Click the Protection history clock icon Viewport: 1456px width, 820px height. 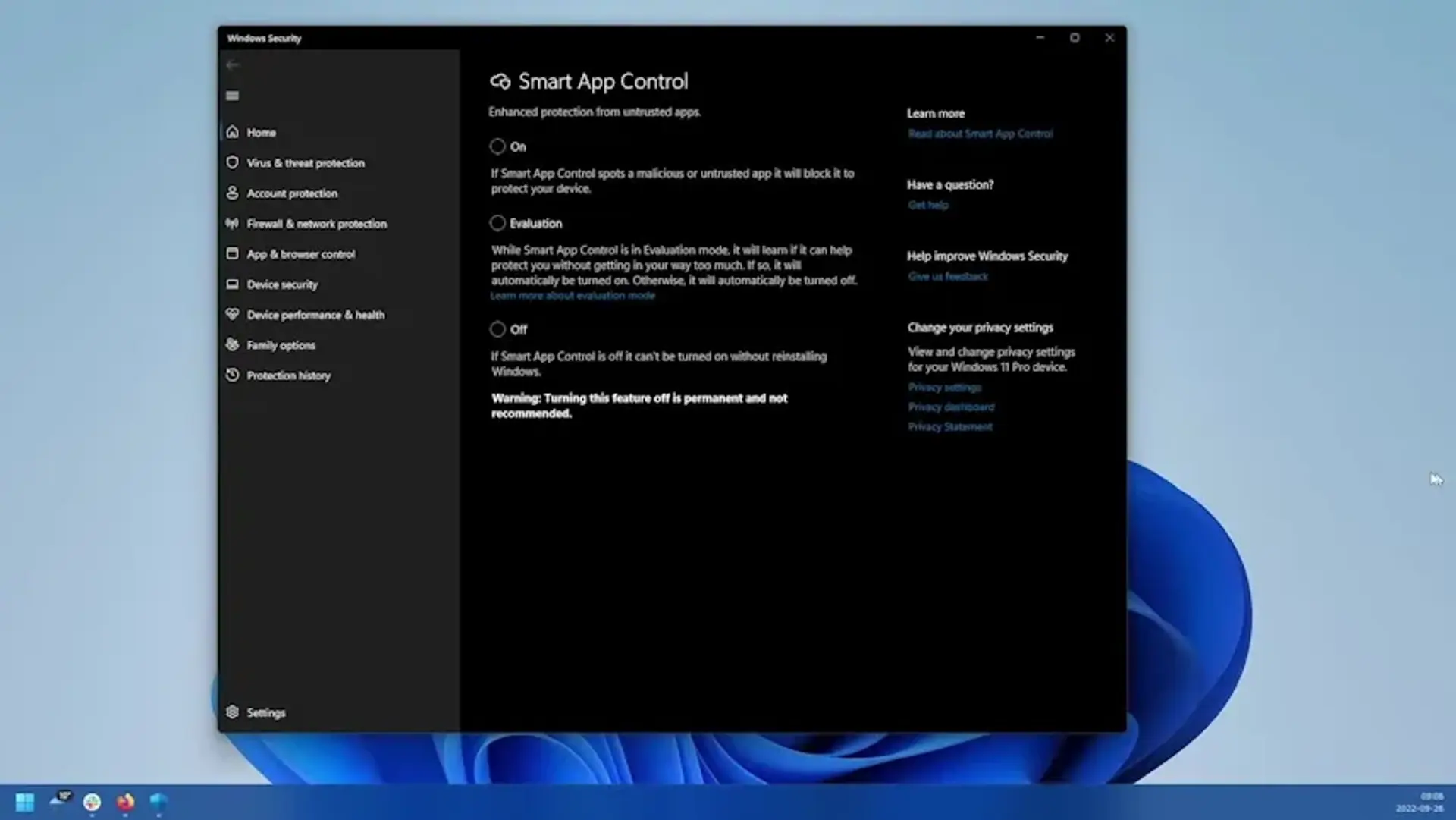pyautogui.click(x=232, y=375)
